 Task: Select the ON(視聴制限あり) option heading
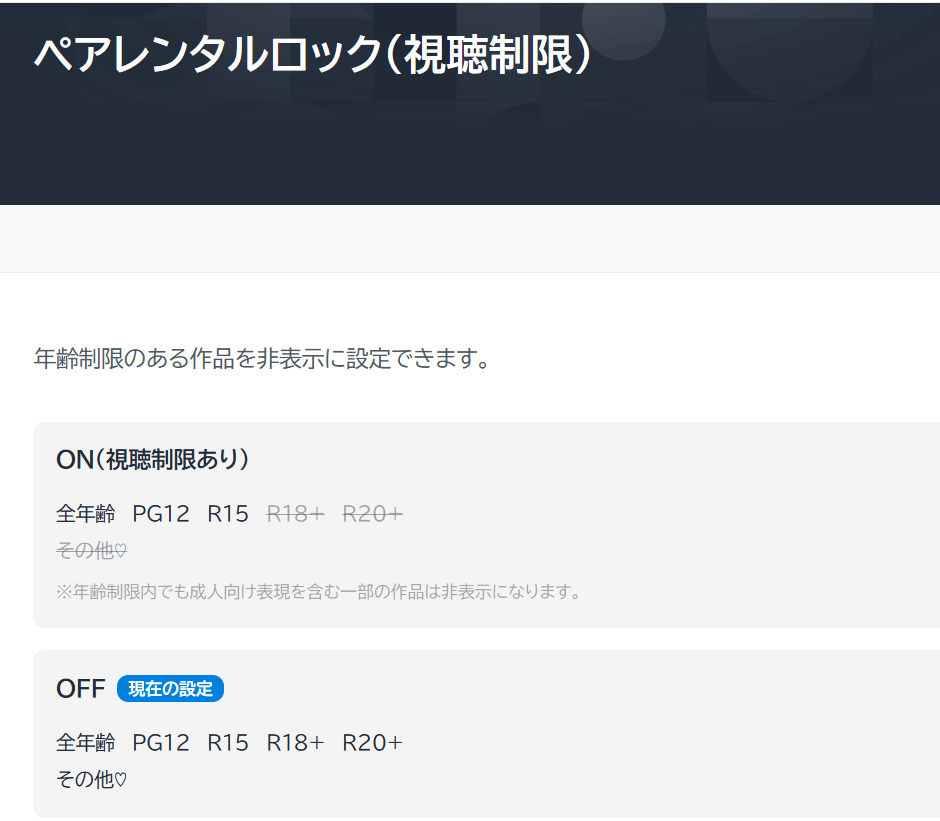point(153,459)
